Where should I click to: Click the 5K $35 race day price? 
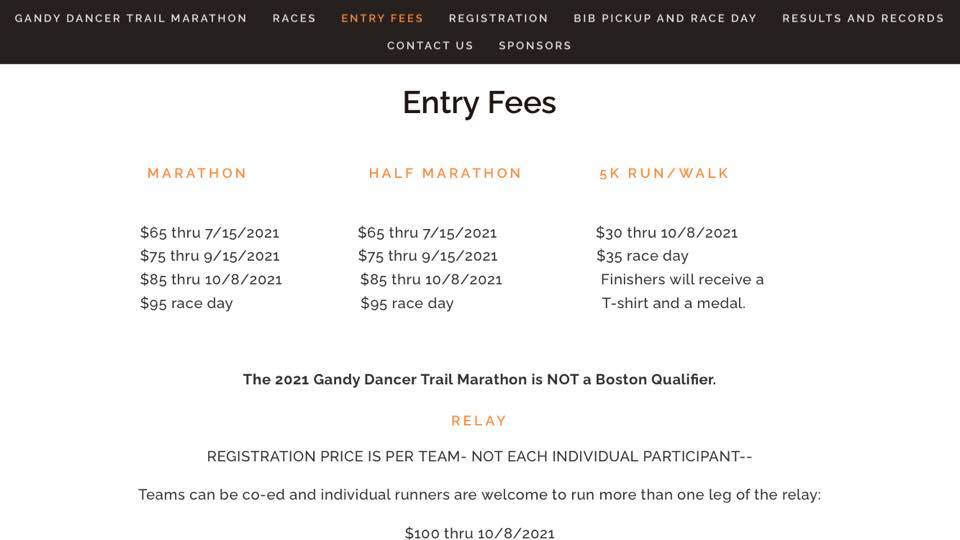[x=642, y=256]
